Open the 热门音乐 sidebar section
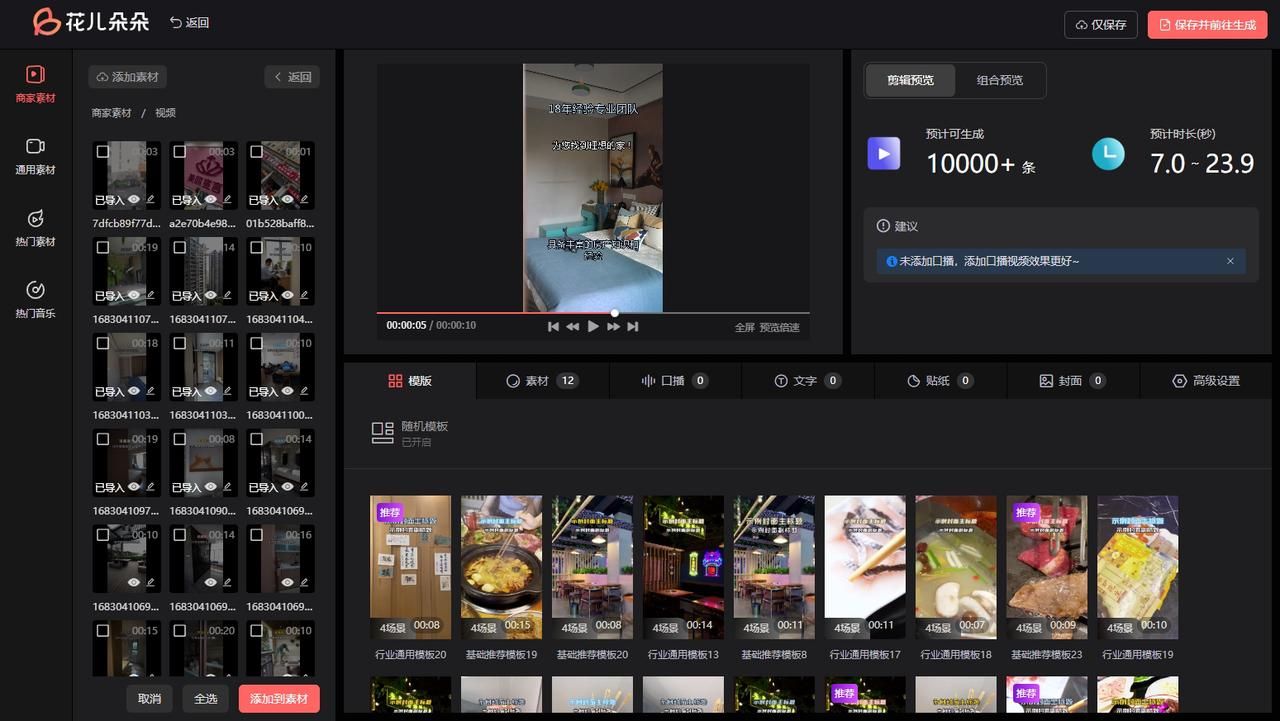Image resolution: width=1280 pixels, height=721 pixels. [x=35, y=300]
